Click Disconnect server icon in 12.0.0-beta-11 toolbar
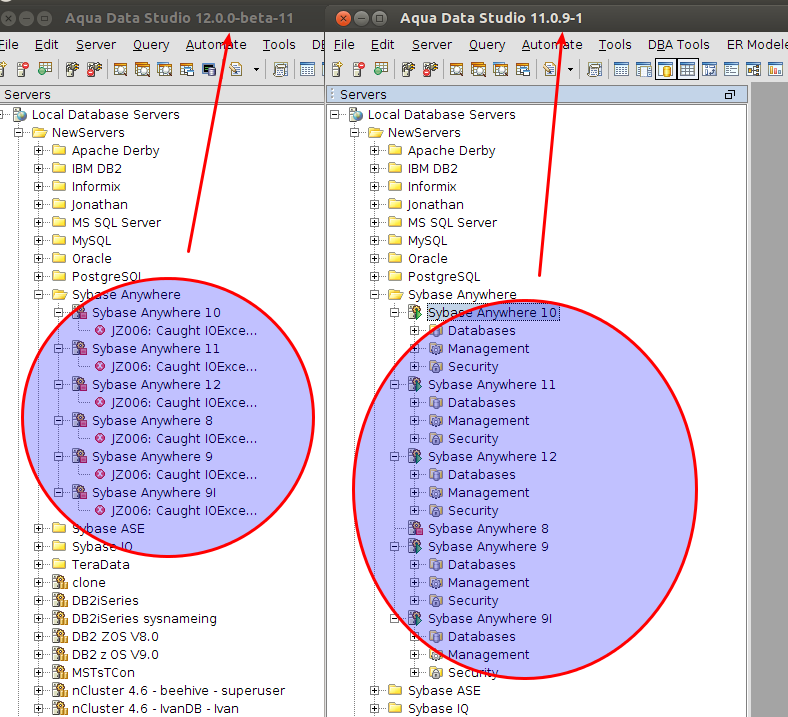Viewport: 788px width, 717px height. click(x=94, y=69)
